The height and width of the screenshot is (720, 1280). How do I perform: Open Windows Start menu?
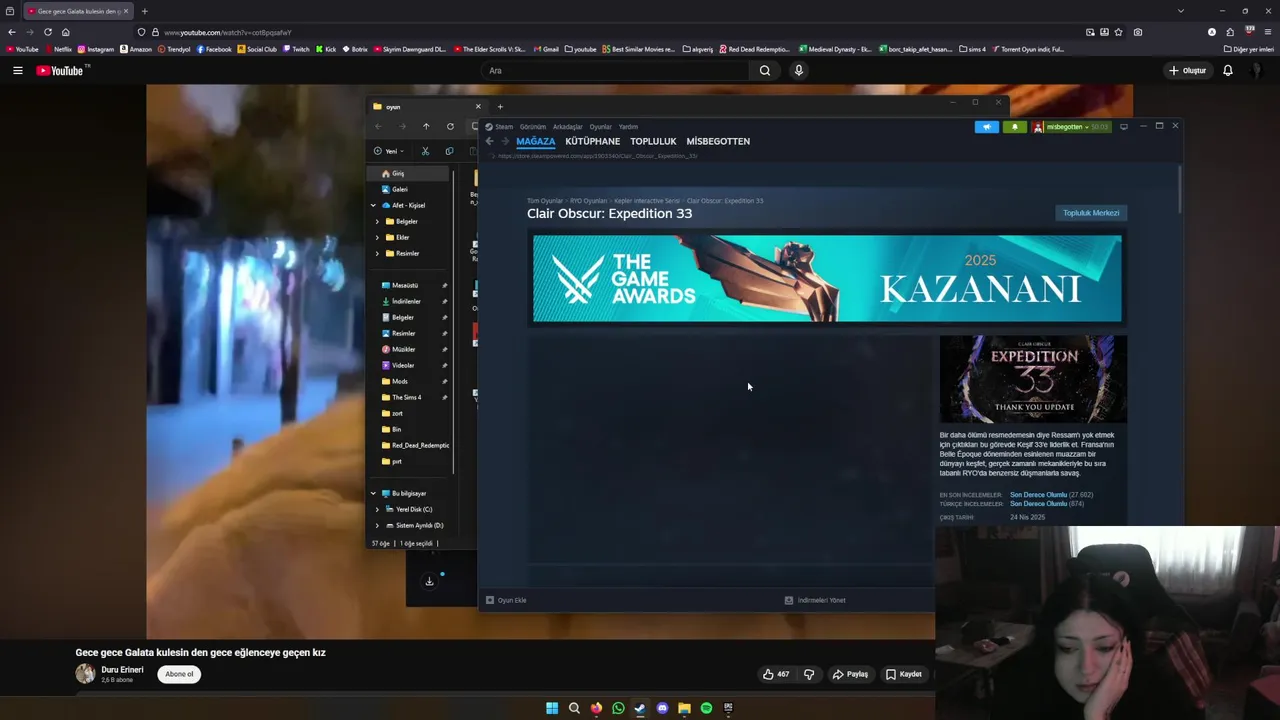click(552, 708)
